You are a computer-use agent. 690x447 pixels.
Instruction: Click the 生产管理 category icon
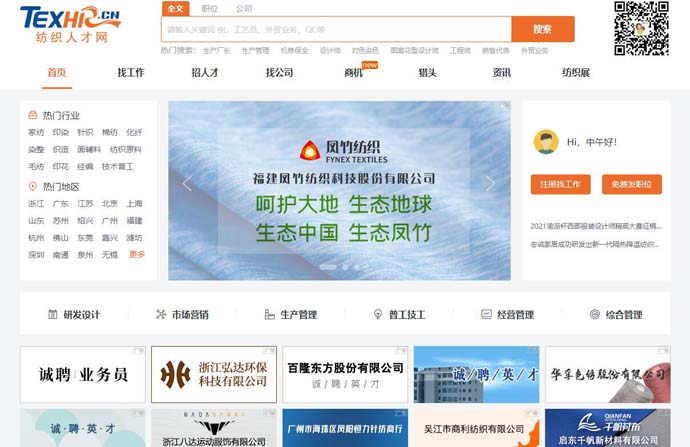click(x=269, y=314)
